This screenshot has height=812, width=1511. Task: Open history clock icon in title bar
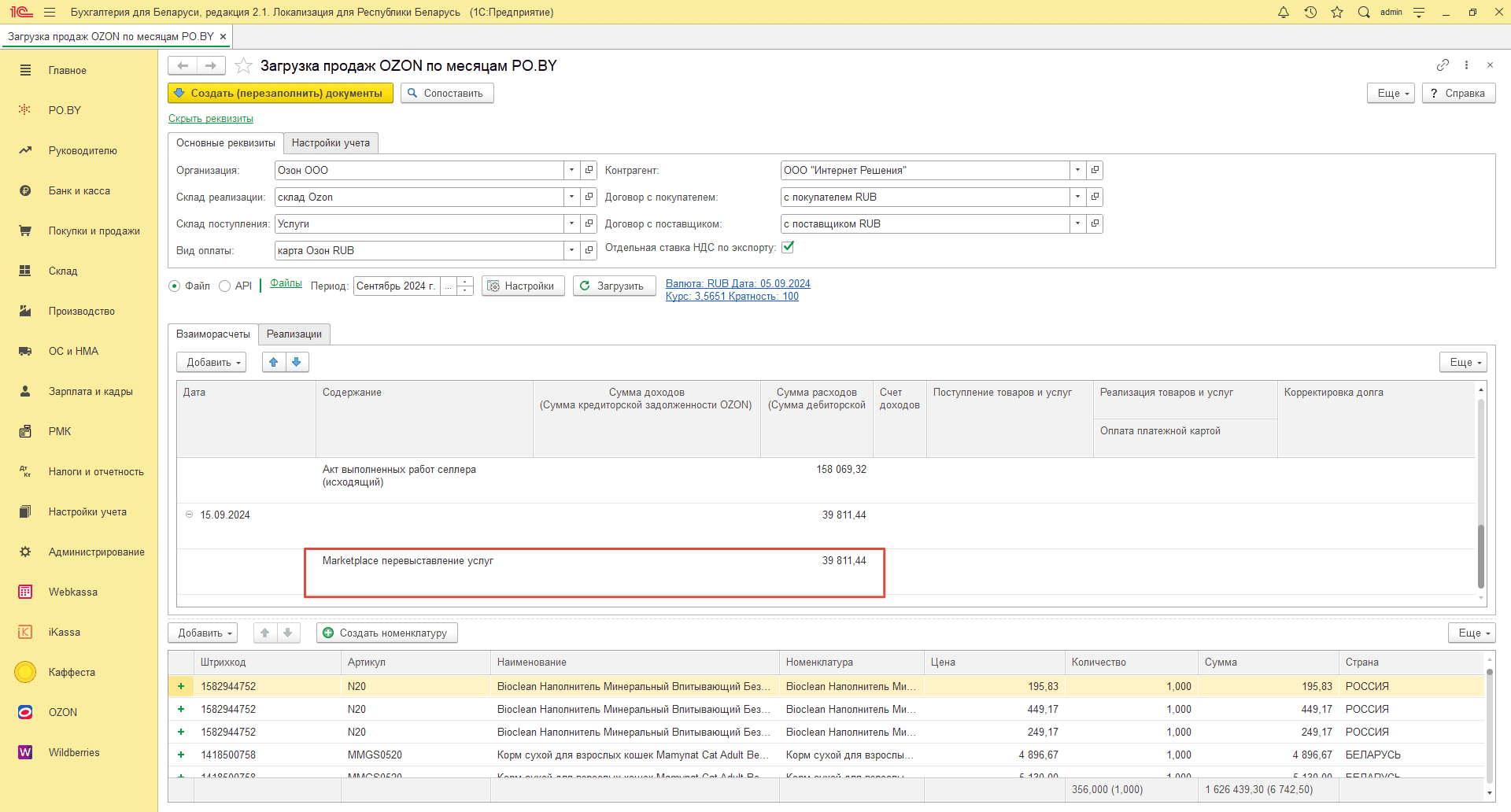click(1310, 12)
